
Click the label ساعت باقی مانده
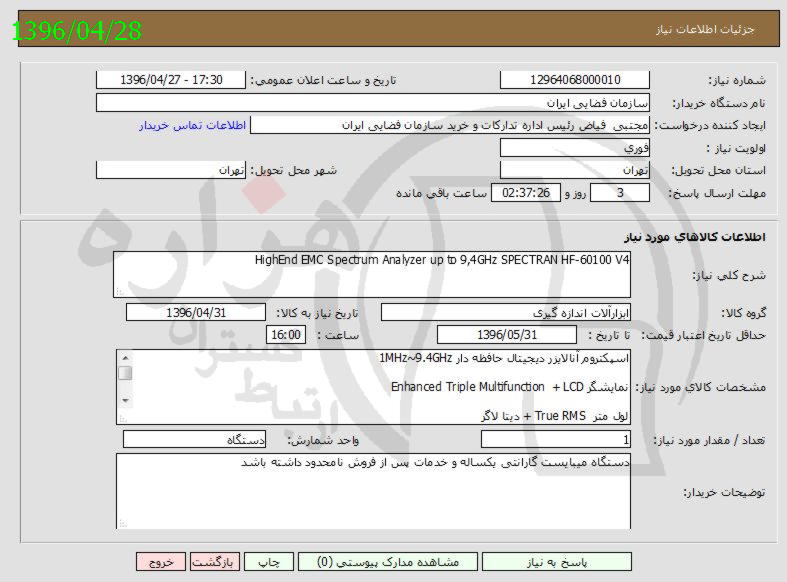[x=441, y=193]
